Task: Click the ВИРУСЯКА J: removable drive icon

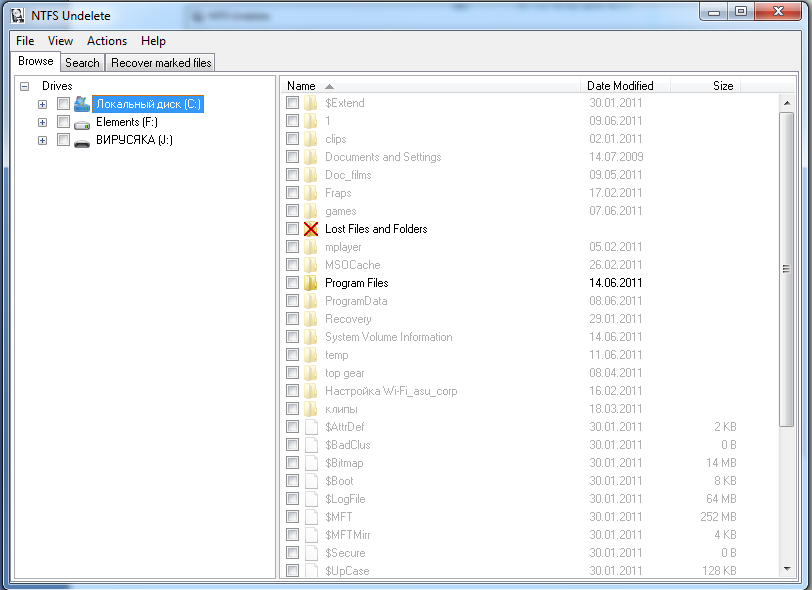Action: [x=82, y=141]
